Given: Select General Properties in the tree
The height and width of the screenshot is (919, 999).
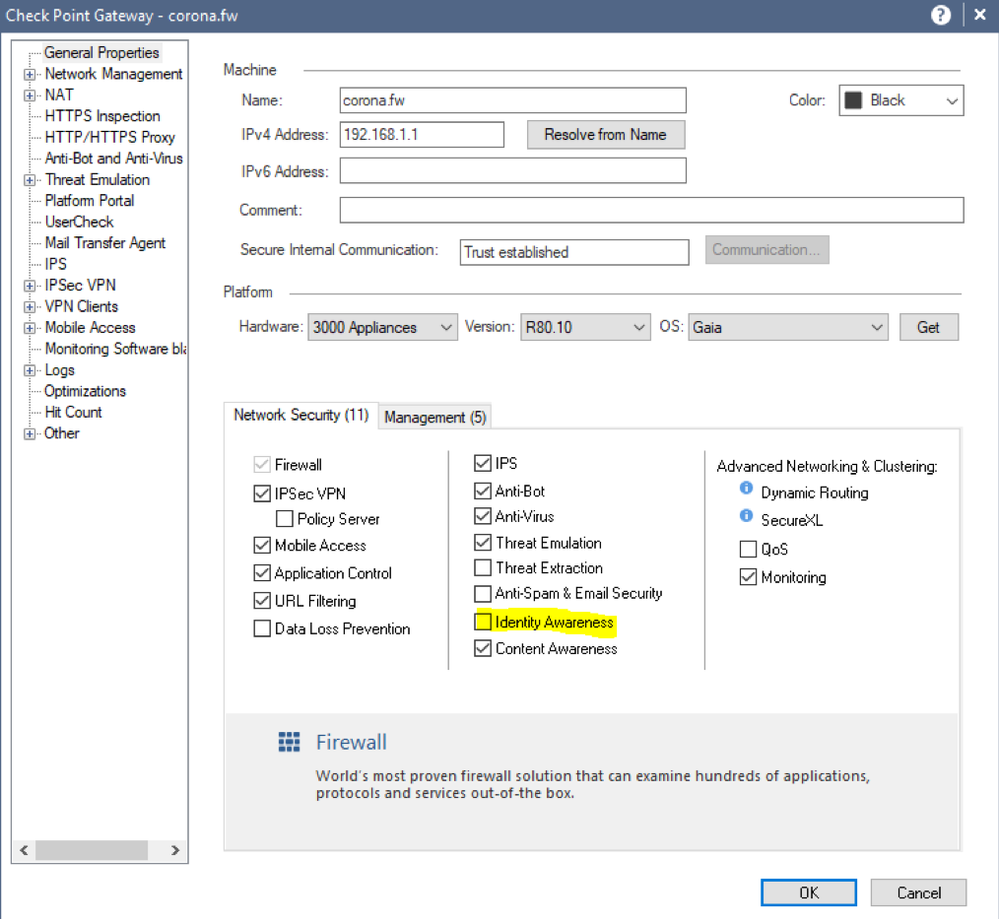Looking at the screenshot, I should tap(101, 53).
